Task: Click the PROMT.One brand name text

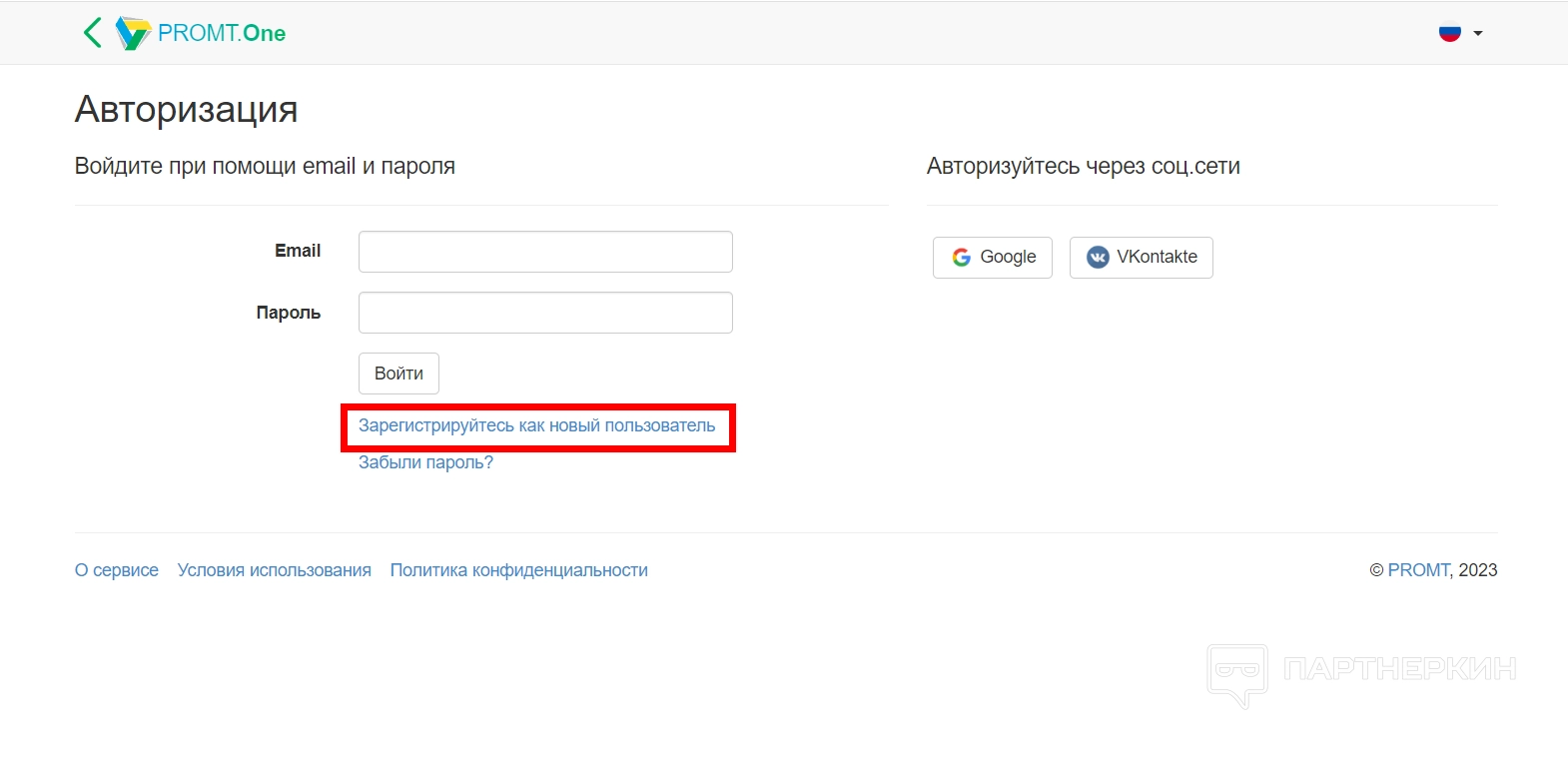Action: point(222,33)
